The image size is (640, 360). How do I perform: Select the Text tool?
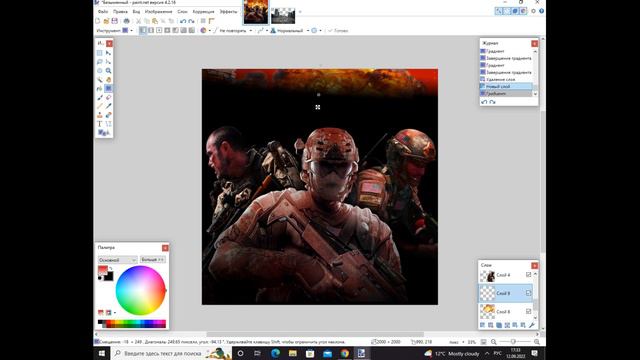tap(100, 124)
